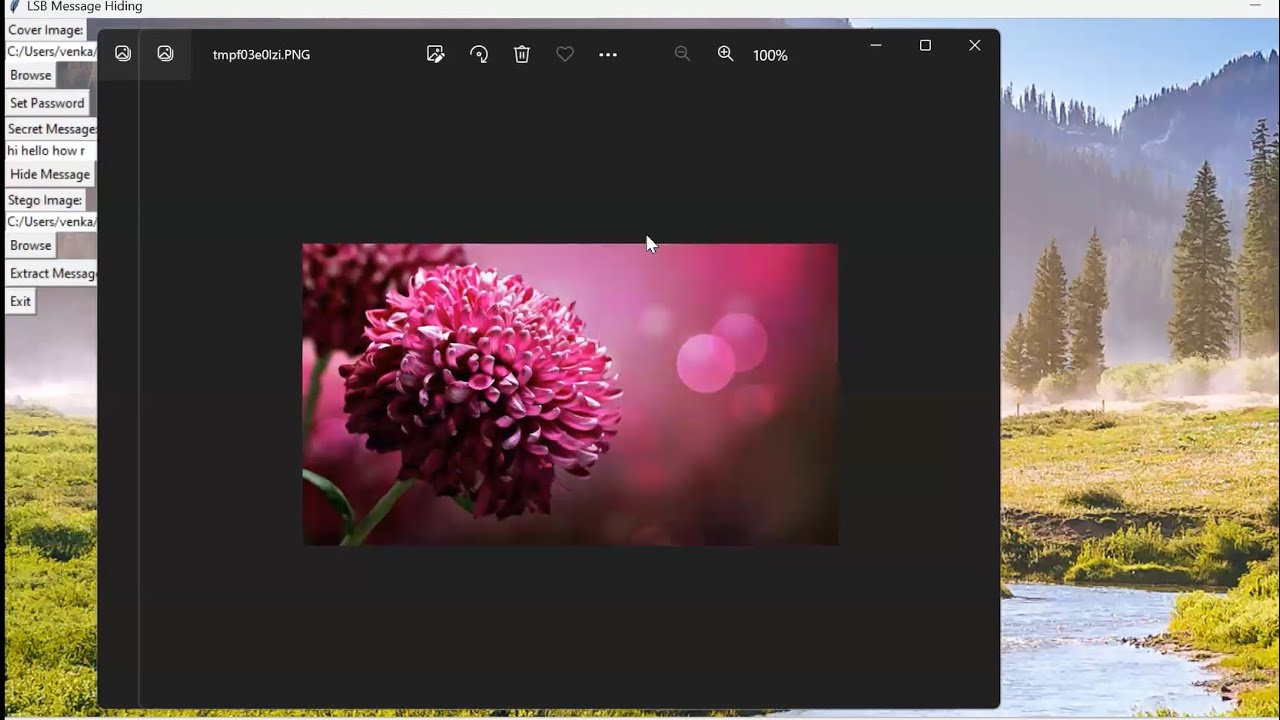
Task: Click Browse under Cover Image
Action: click(31, 75)
